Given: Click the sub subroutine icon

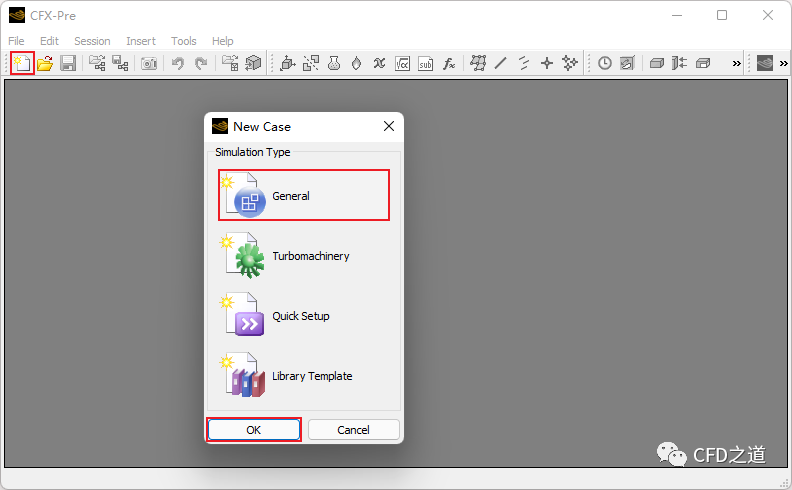Looking at the screenshot, I should click(x=426, y=63).
